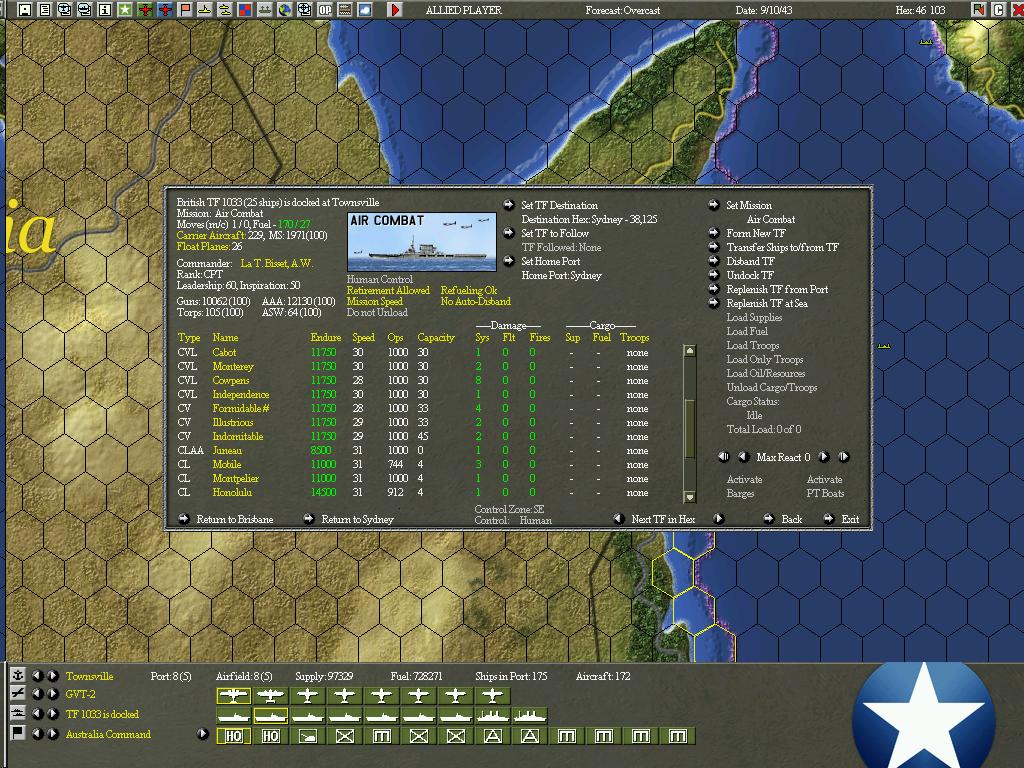This screenshot has height=768, width=1024.
Task: Click the orange flag toolbar icon
Action: tap(185, 10)
